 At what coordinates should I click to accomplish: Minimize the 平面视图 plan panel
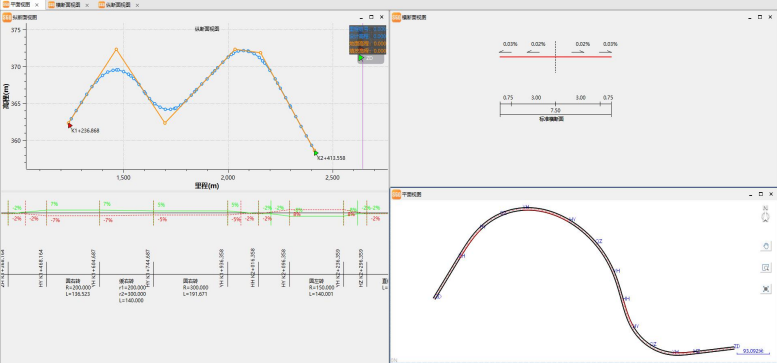[x=750, y=194]
